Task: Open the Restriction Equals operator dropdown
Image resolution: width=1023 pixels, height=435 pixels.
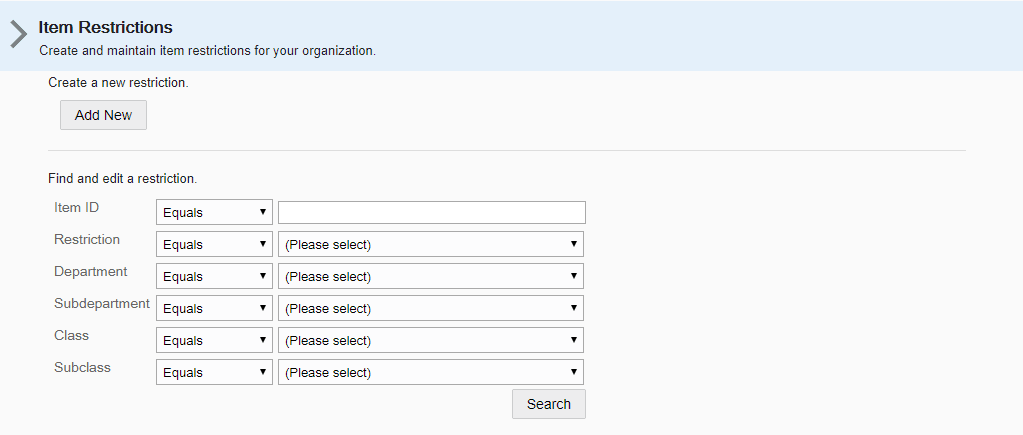Action: click(x=214, y=245)
